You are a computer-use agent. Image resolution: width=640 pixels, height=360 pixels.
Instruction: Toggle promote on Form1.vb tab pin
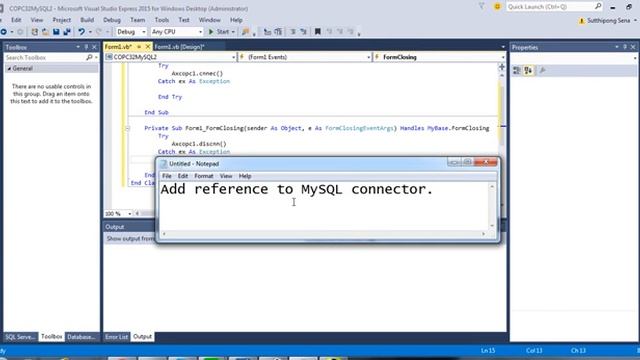pyautogui.click(x=139, y=47)
